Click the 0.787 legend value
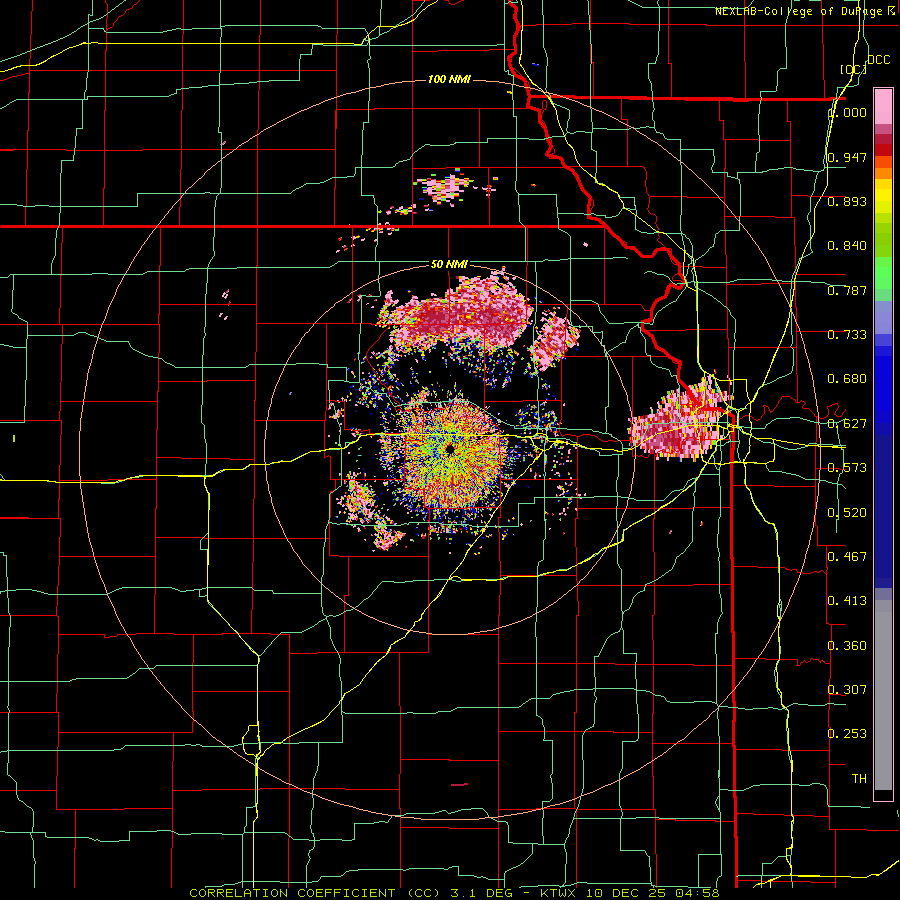The width and height of the screenshot is (900, 900). click(x=847, y=290)
